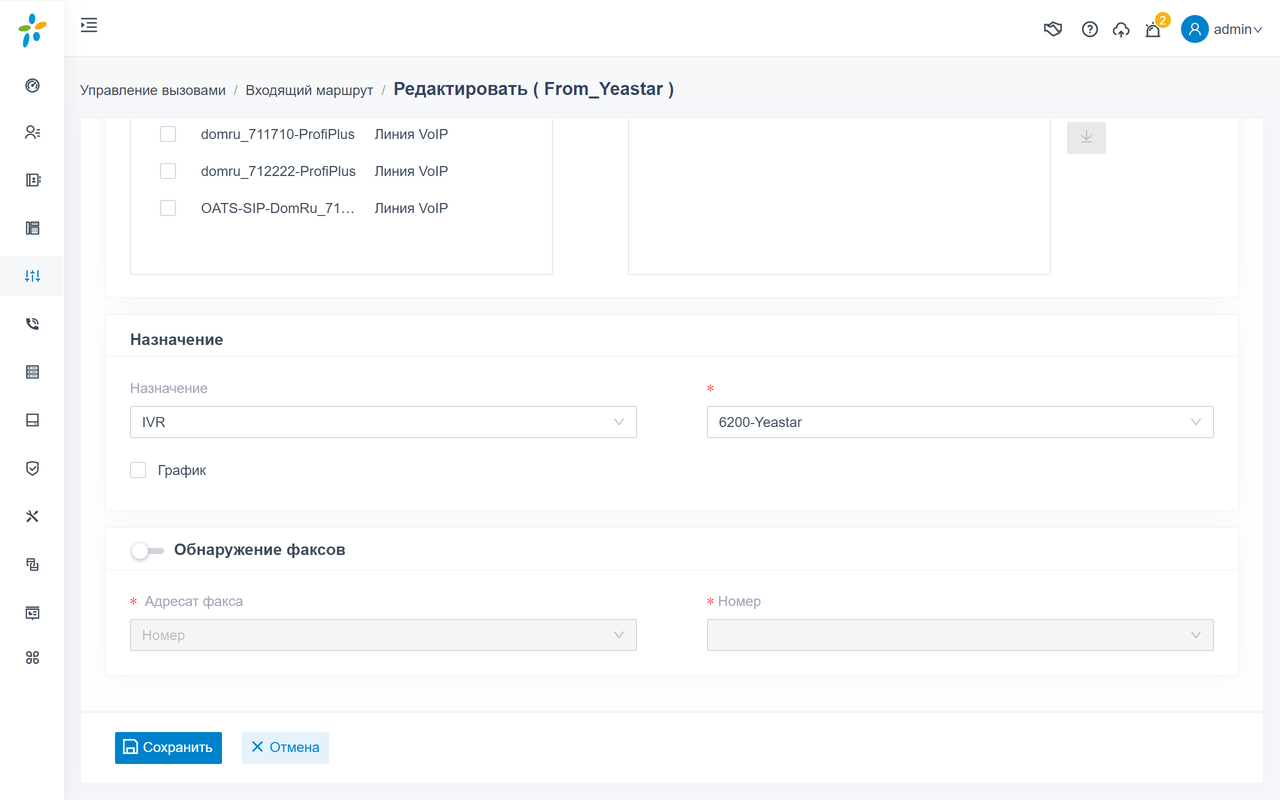Screen dimensions: 1280x800
Task: Check the OATS-SIP-DomRu trunk checkbox
Action: pos(168,208)
